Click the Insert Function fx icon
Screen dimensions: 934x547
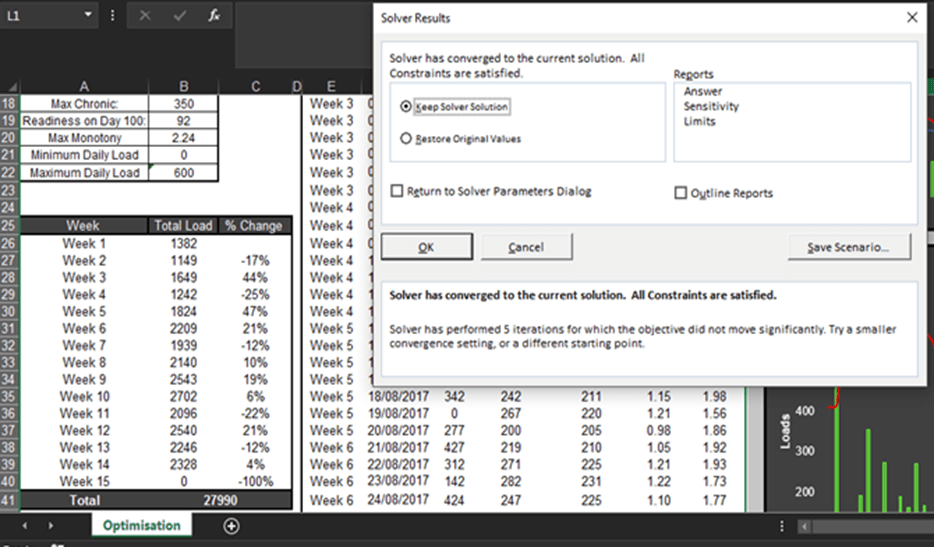tap(215, 16)
